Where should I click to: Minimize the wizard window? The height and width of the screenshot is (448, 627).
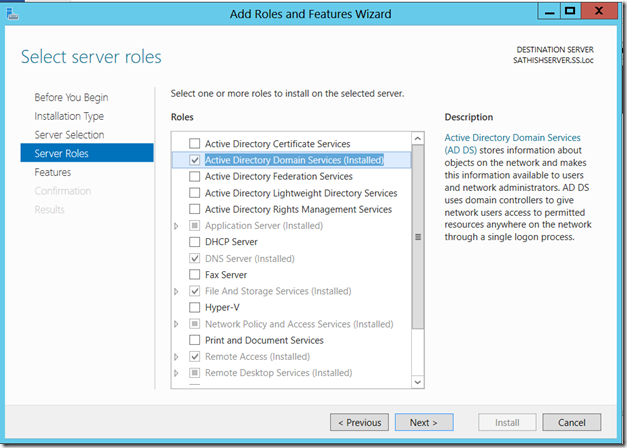click(549, 12)
